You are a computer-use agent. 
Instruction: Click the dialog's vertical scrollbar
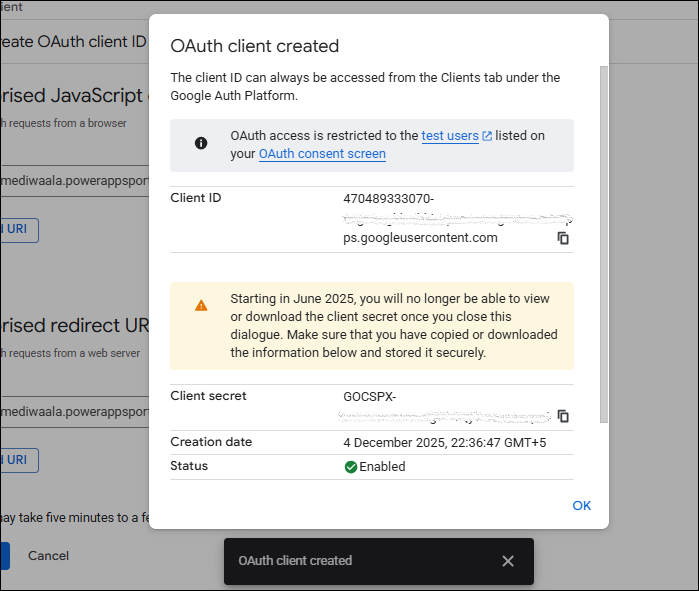point(604,244)
